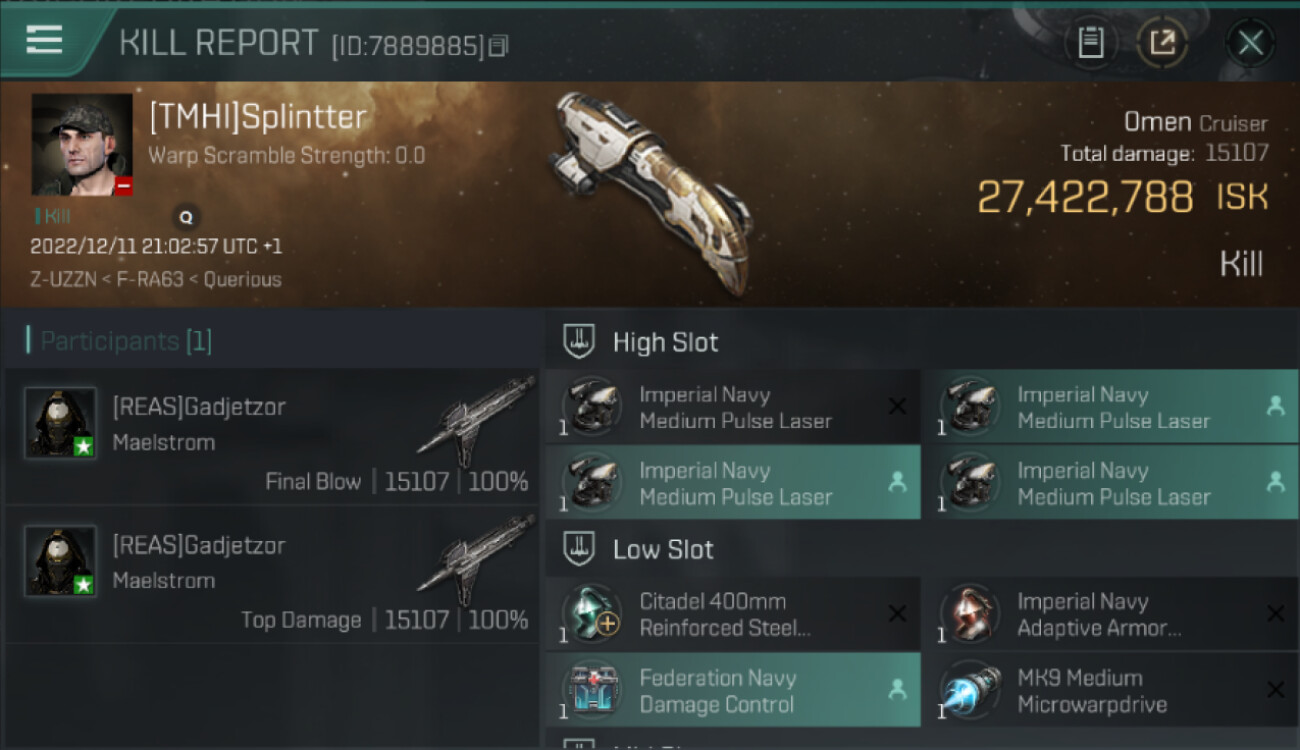Viewport: 1300px width, 750px height.
Task: Click MK9 Medium Microwarpdrive module
Action: tap(1111, 690)
